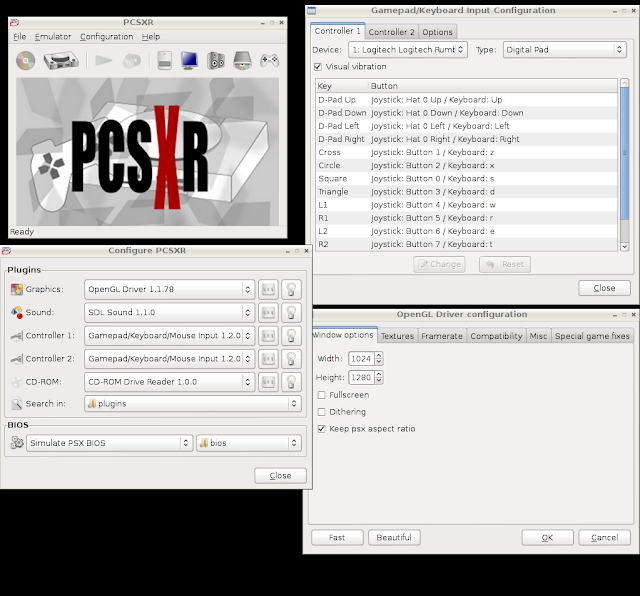
Task: Open the Graphics plugin dropdown
Action: click(169, 289)
